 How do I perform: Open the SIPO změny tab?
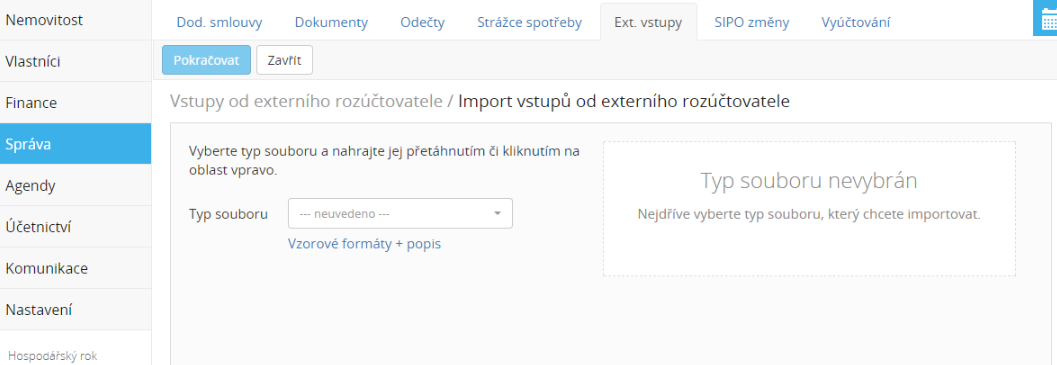click(x=752, y=22)
